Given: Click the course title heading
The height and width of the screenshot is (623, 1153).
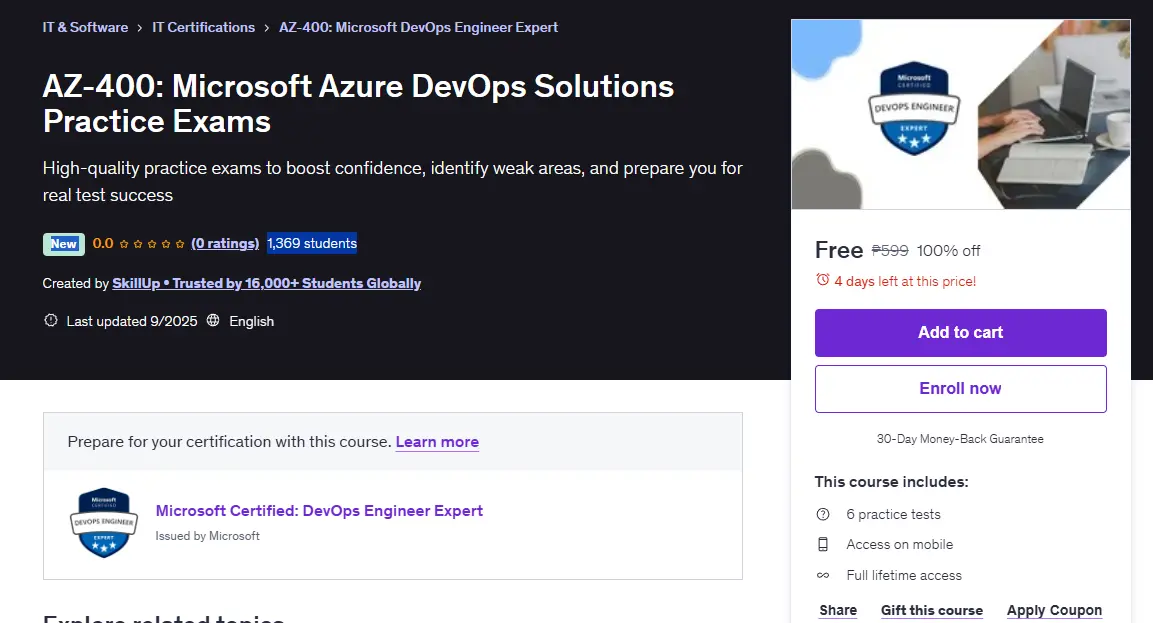Looking at the screenshot, I should [x=358, y=104].
